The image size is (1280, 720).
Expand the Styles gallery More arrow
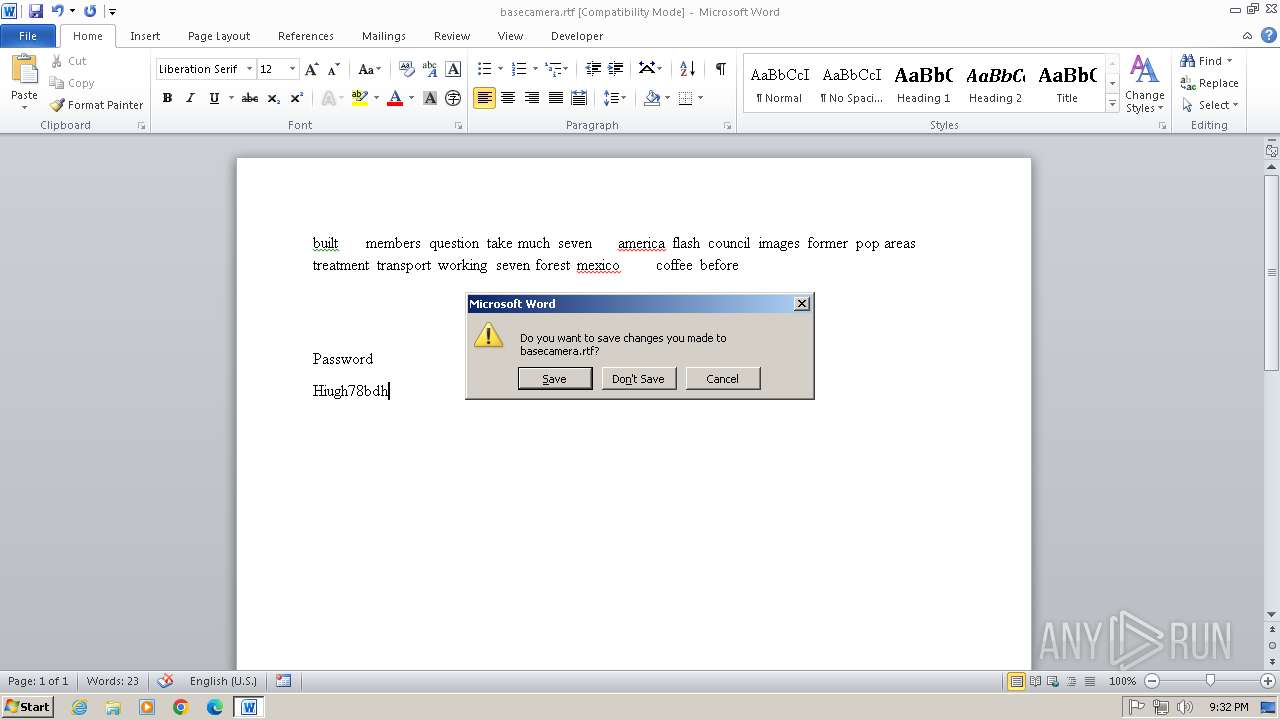pos(1112,104)
